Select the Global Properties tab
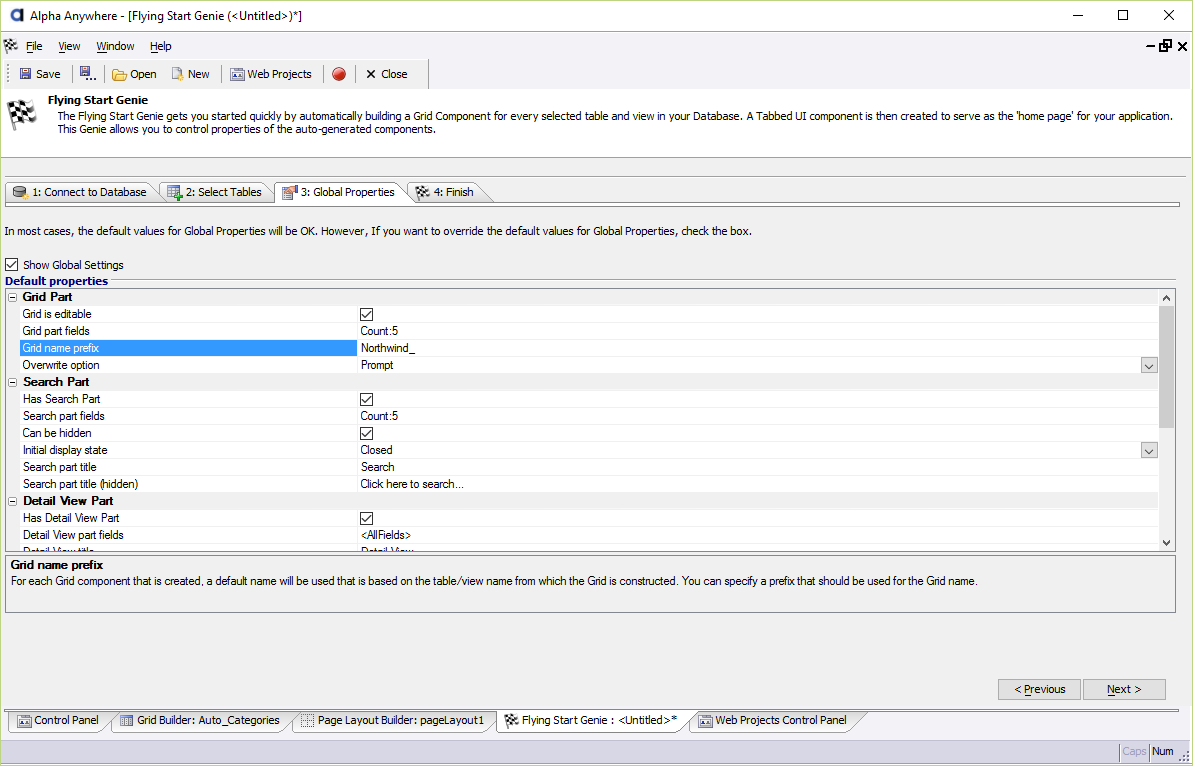The width and height of the screenshot is (1193, 766). 339,192
